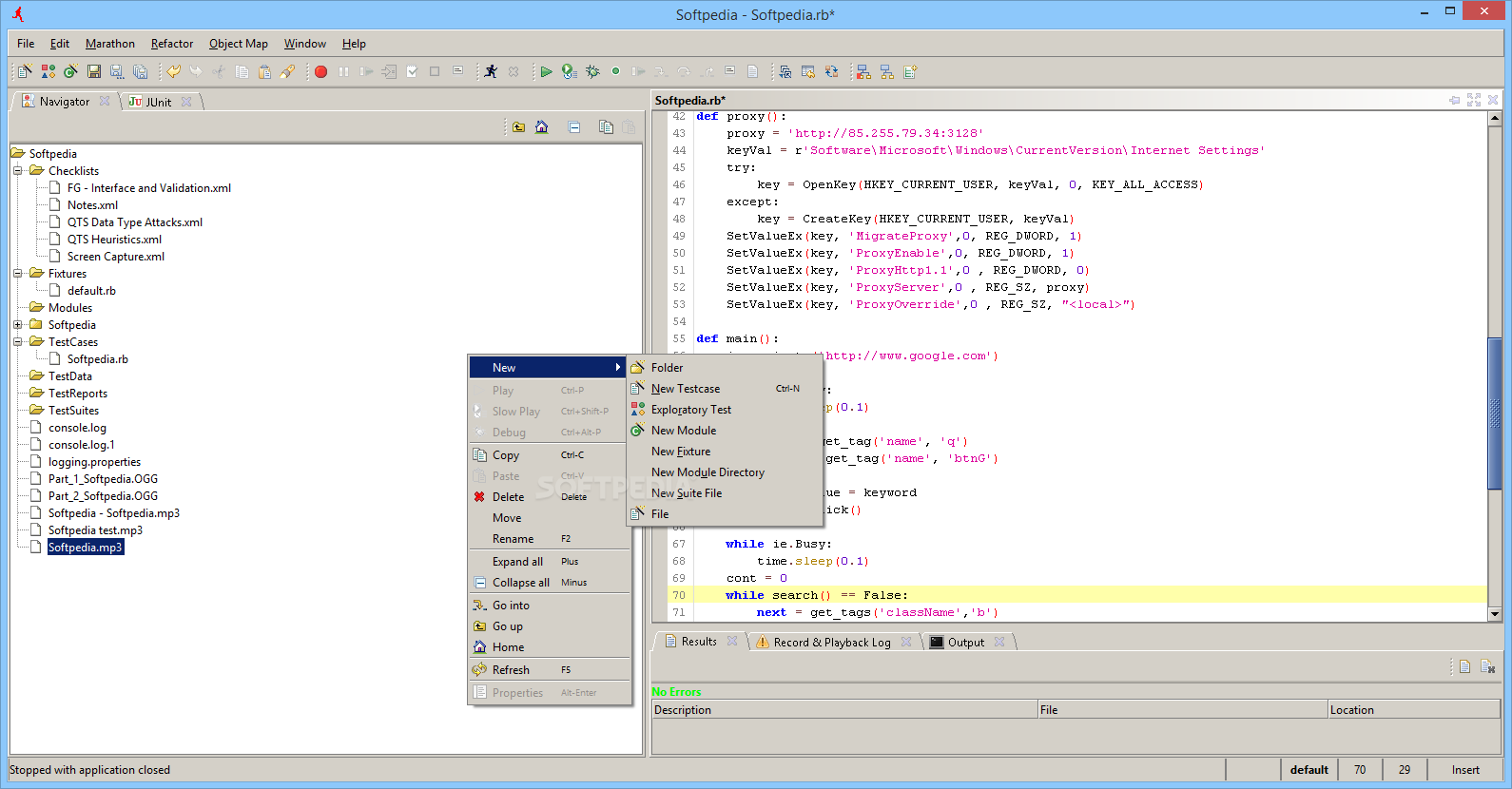This screenshot has width=1512, height=789.
Task: Select Softpedia.rb in the TestCases folder
Action: point(97,359)
